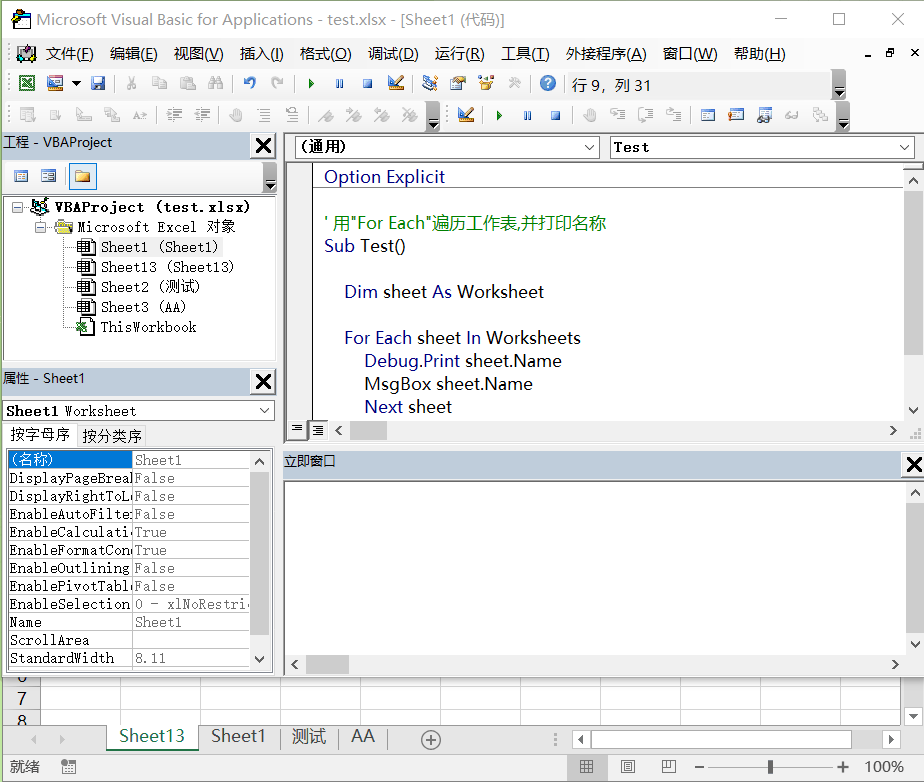Click the View Object icon in the project panel
924x782 pixels.
(49, 176)
